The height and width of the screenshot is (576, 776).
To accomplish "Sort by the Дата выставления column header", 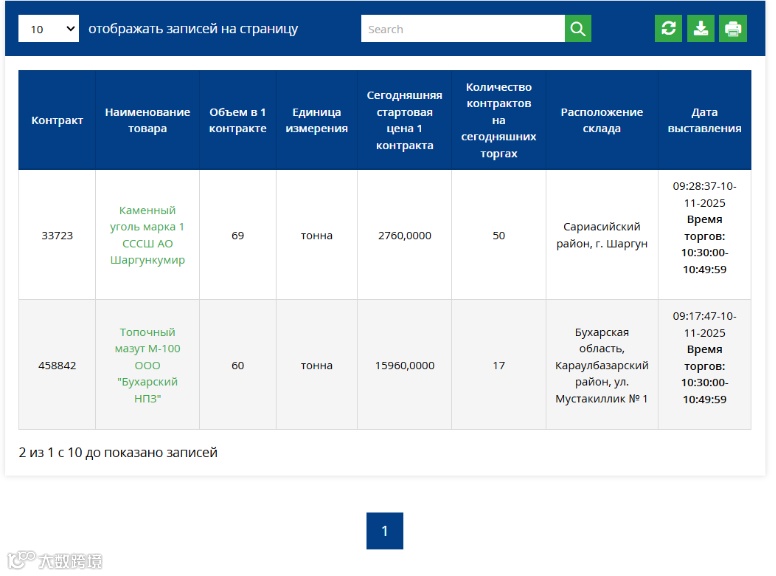I will [705, 120].
